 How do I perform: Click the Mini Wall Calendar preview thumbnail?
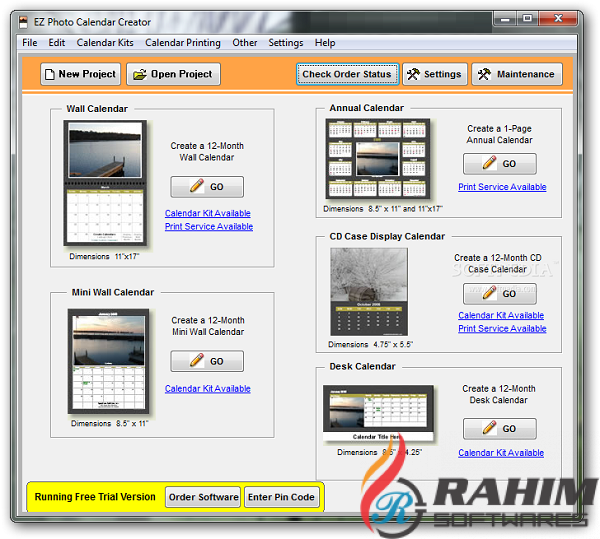(x=109, y=361)
